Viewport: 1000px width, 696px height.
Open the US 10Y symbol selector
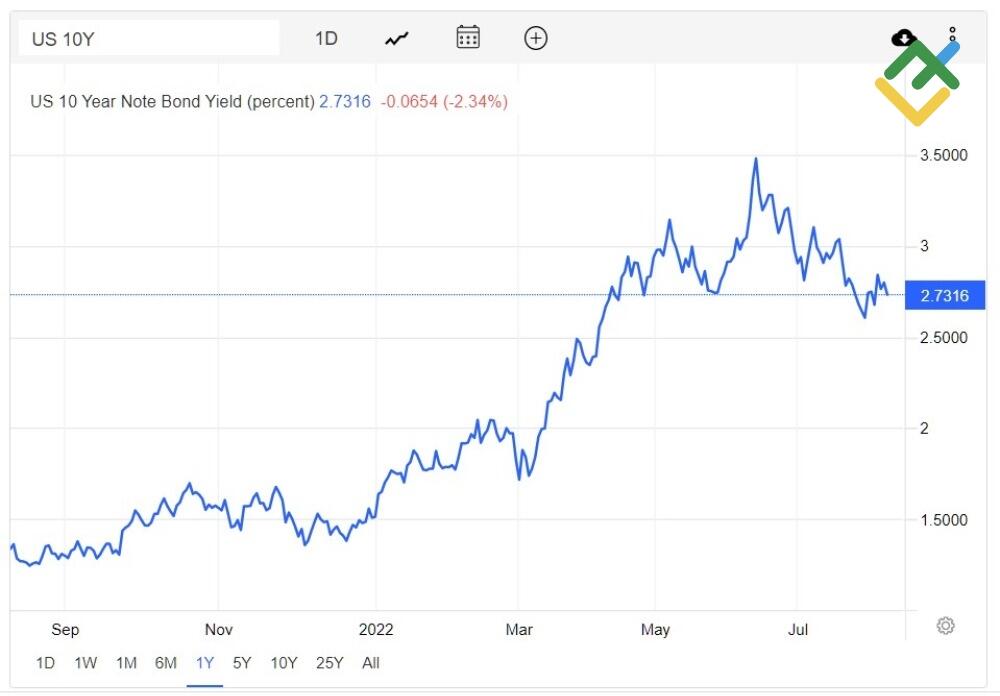[148, 37]
